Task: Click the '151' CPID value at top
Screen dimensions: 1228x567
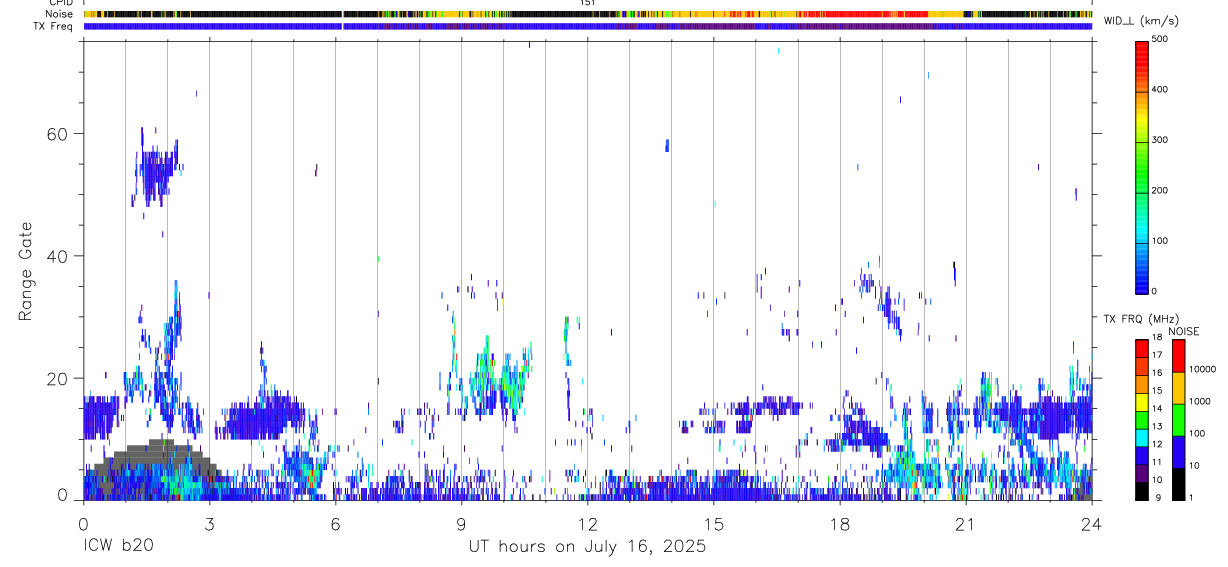Action: pyautogui.click(x=588, y=3)
